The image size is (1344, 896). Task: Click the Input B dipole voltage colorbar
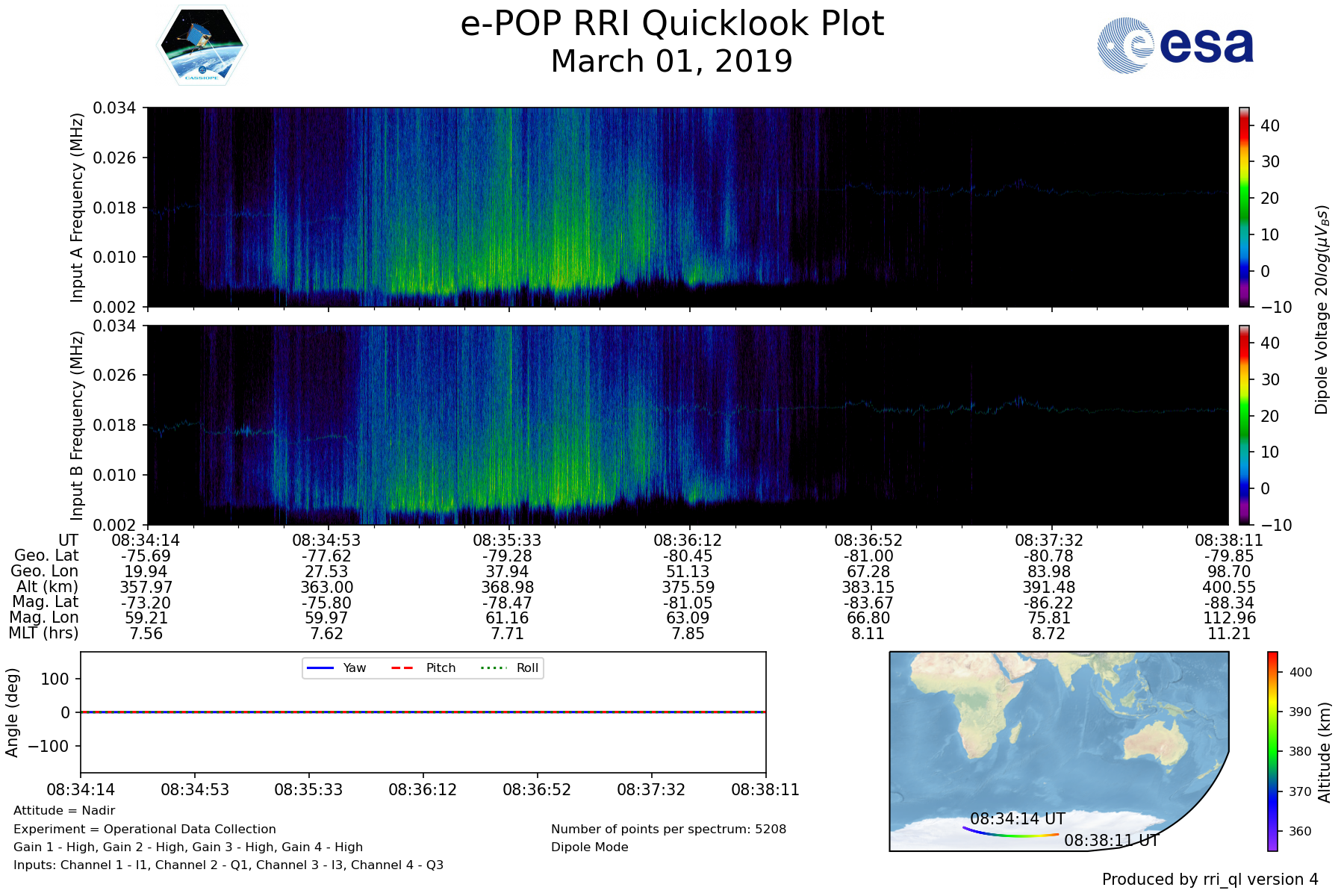coord(1245,425)
